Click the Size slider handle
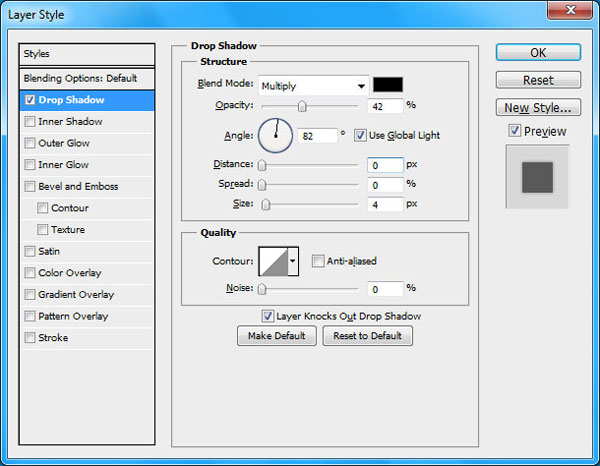The height and width of the screenshot is (466, 600). point(266,205)
